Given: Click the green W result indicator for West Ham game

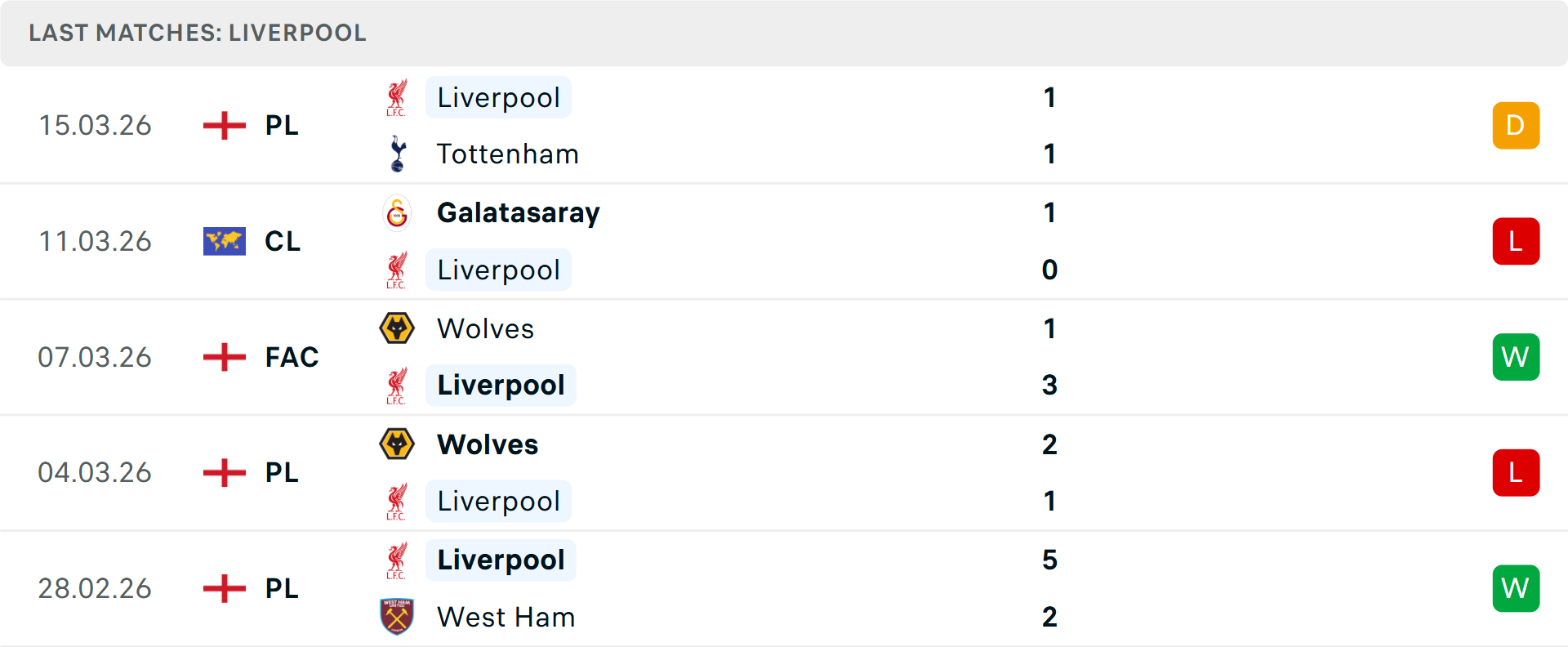Looking at the screenshot, I should click(1516, 588).
